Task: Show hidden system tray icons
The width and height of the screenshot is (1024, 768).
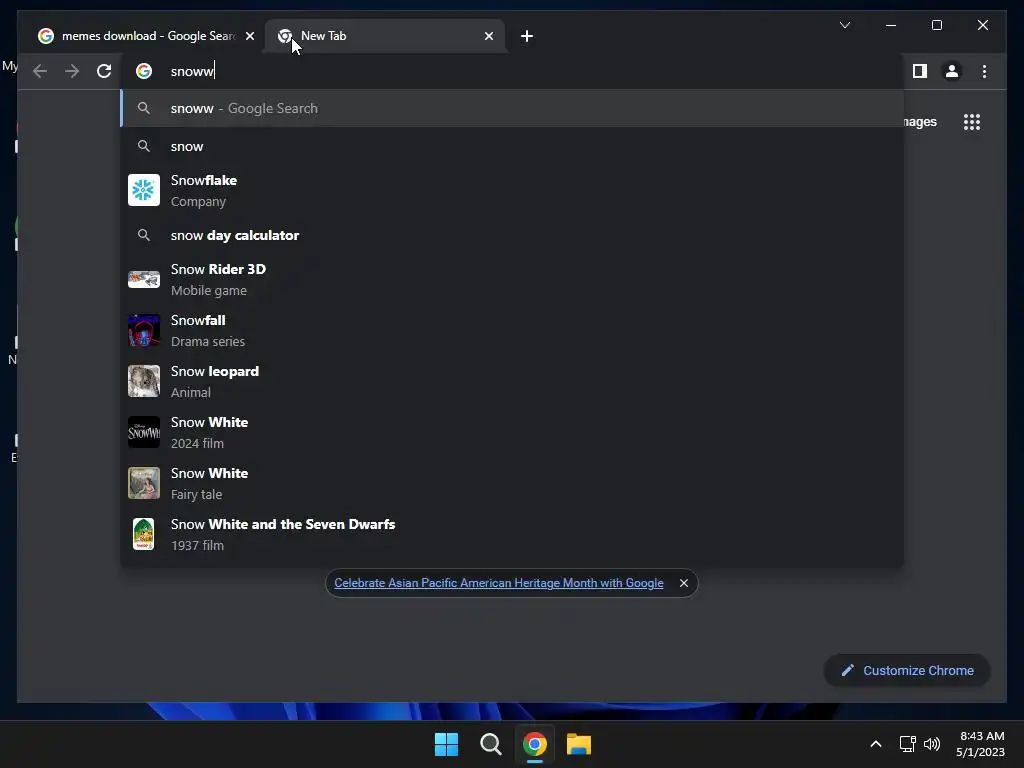Action: pyautogui.click(x=876, y=744)
